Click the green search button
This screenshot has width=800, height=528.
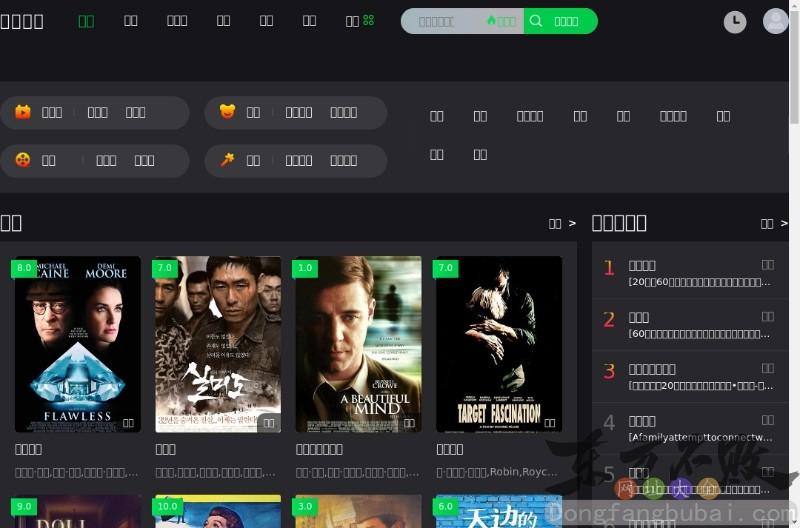coord(560,21)
